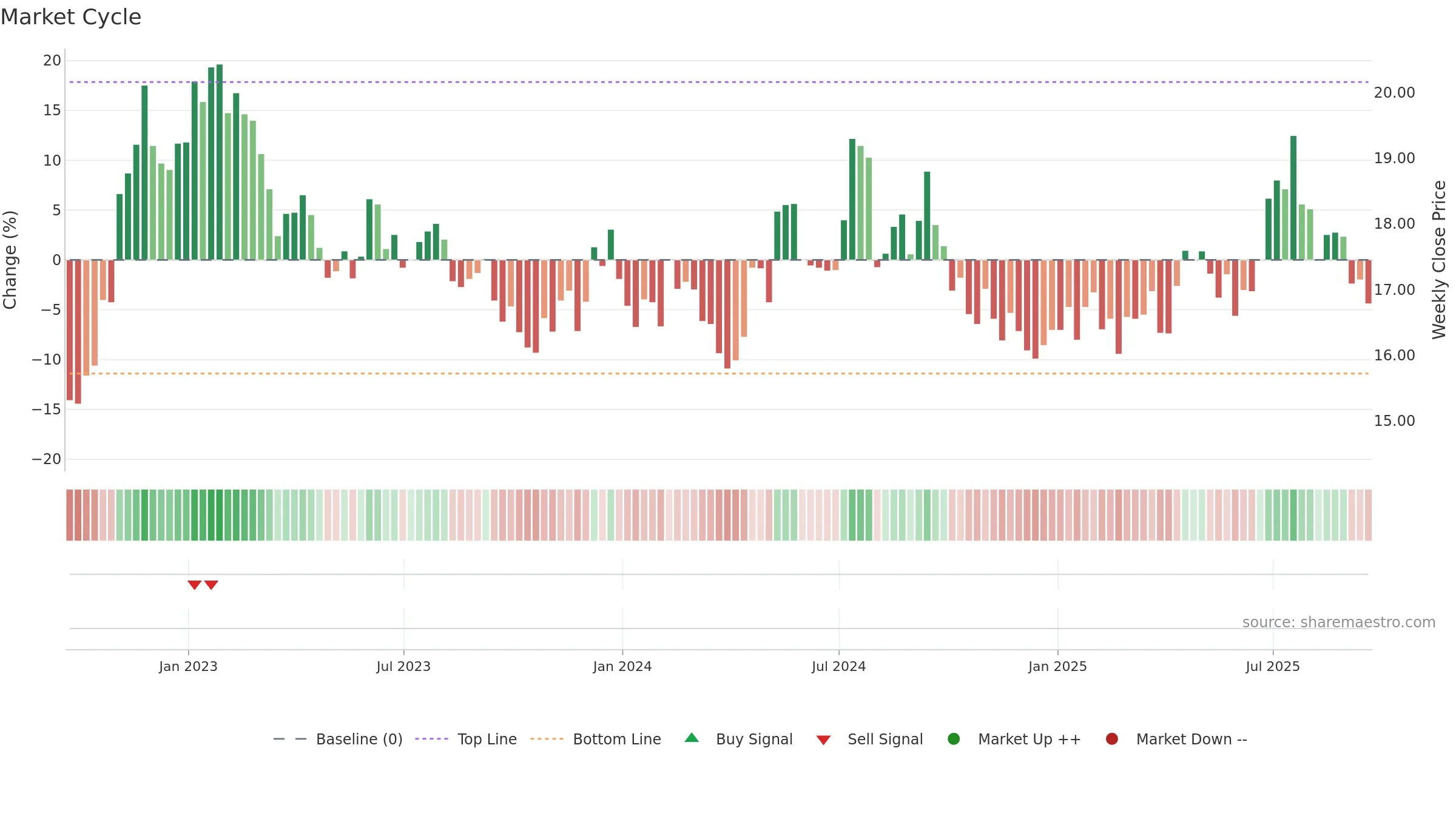Click the Market Up ++ green circle icon
The width and height of the screenshot is (1456, 819).
[x=954, y=739]
